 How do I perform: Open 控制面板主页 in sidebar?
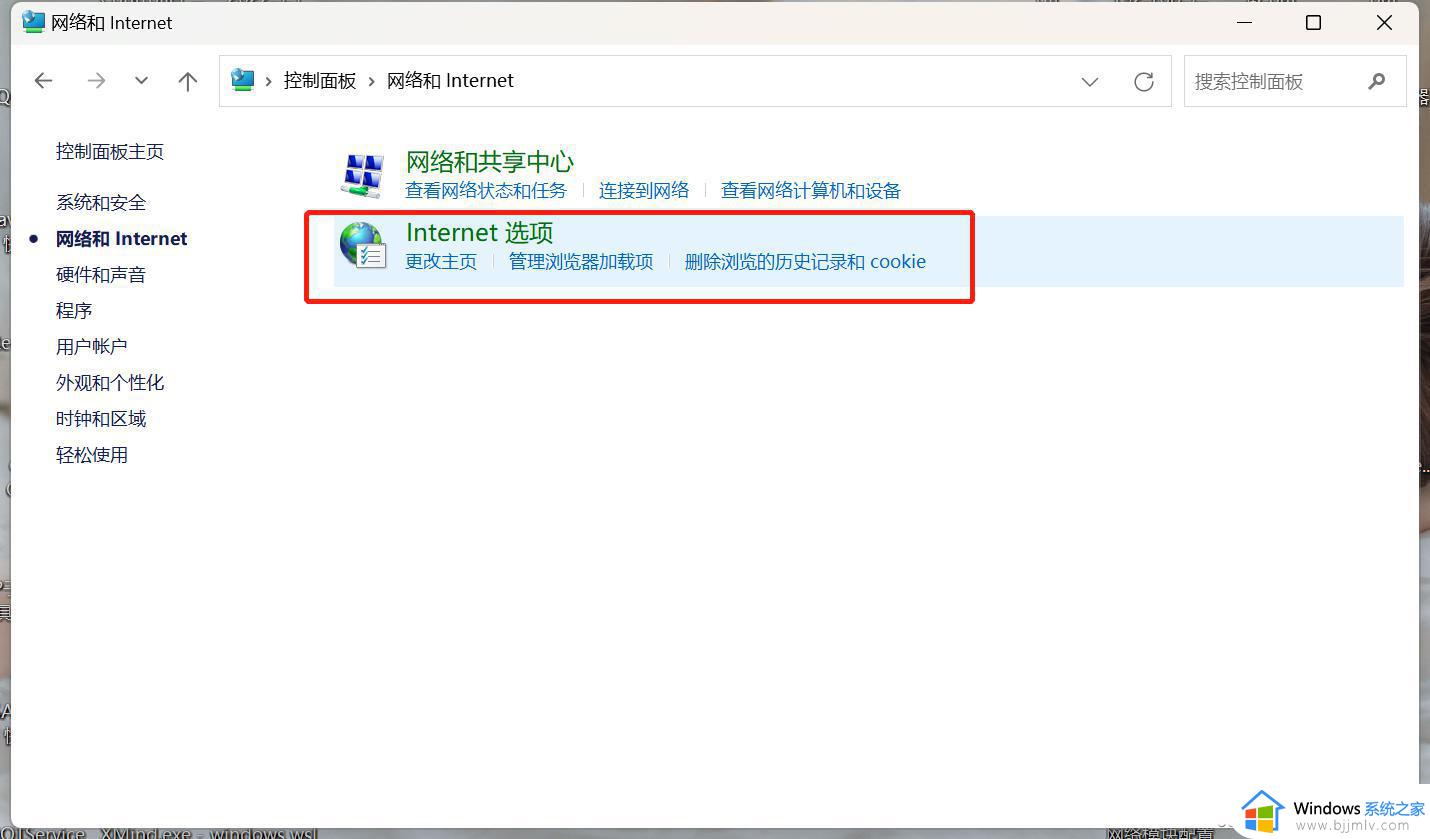pos(110,151)
